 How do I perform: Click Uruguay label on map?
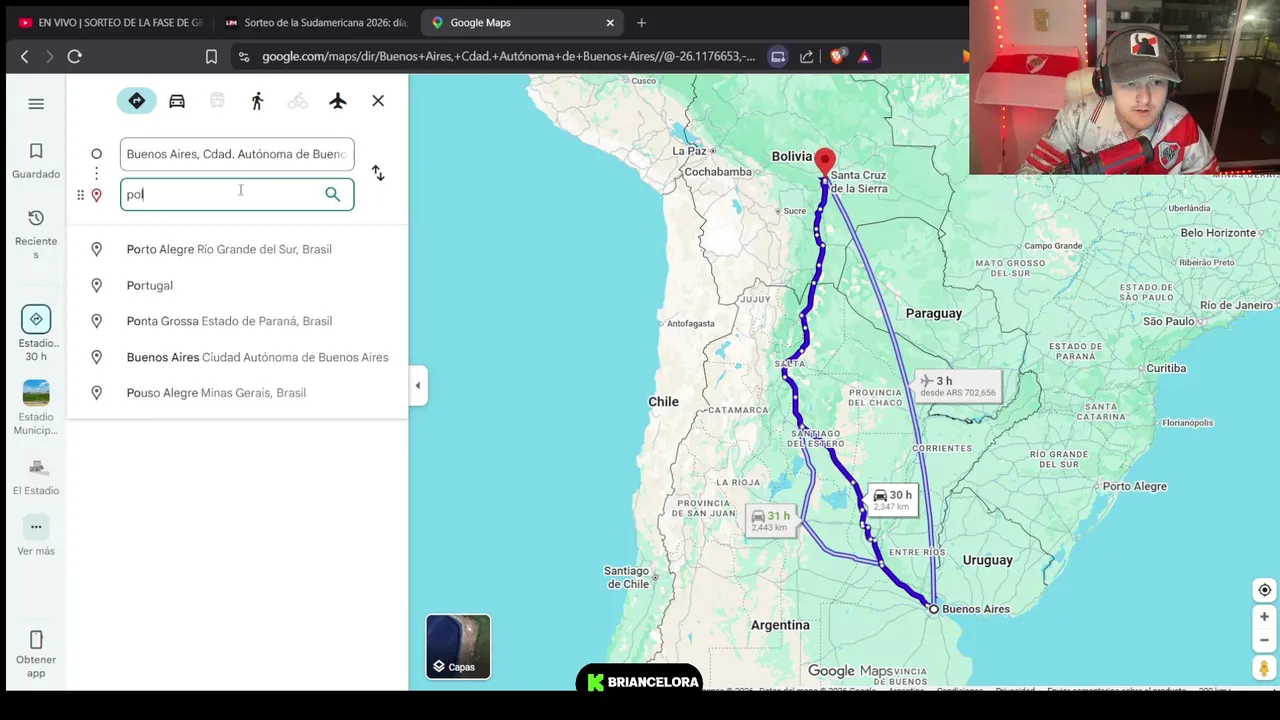987,560
